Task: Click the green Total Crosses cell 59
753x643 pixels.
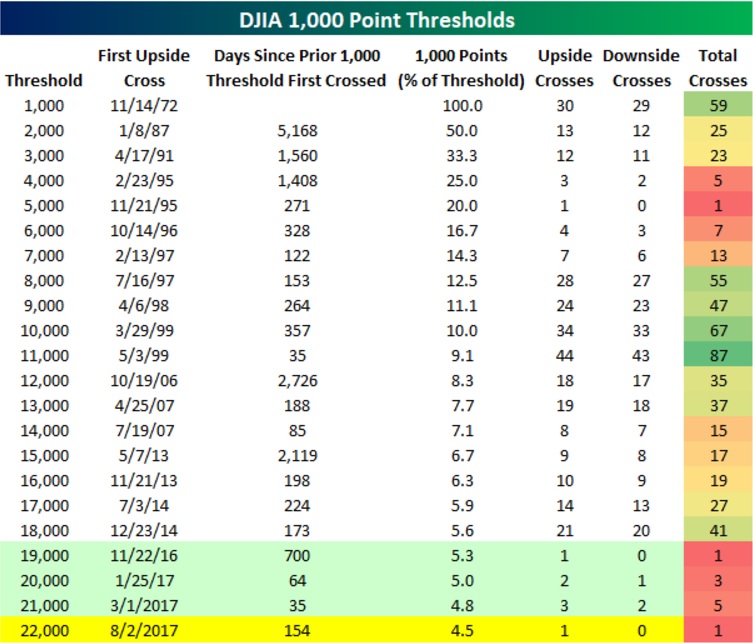Action: coord(718,103)
